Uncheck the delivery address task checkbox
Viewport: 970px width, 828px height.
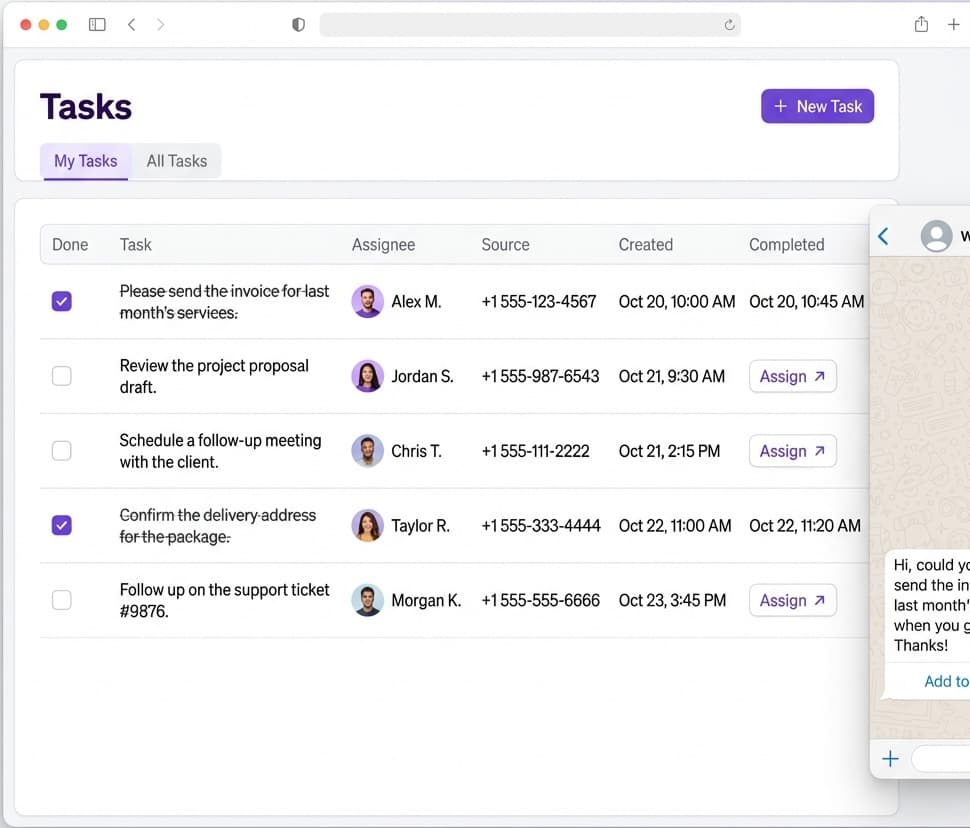click(x=61, y=525)
